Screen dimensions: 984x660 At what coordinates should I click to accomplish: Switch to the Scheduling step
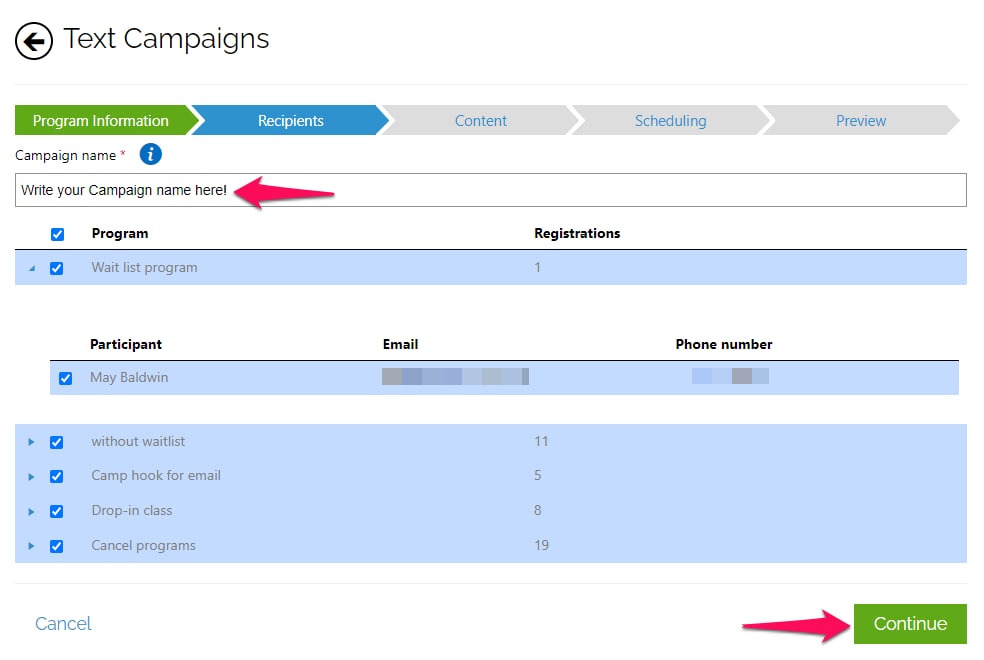tap(670, 121)
